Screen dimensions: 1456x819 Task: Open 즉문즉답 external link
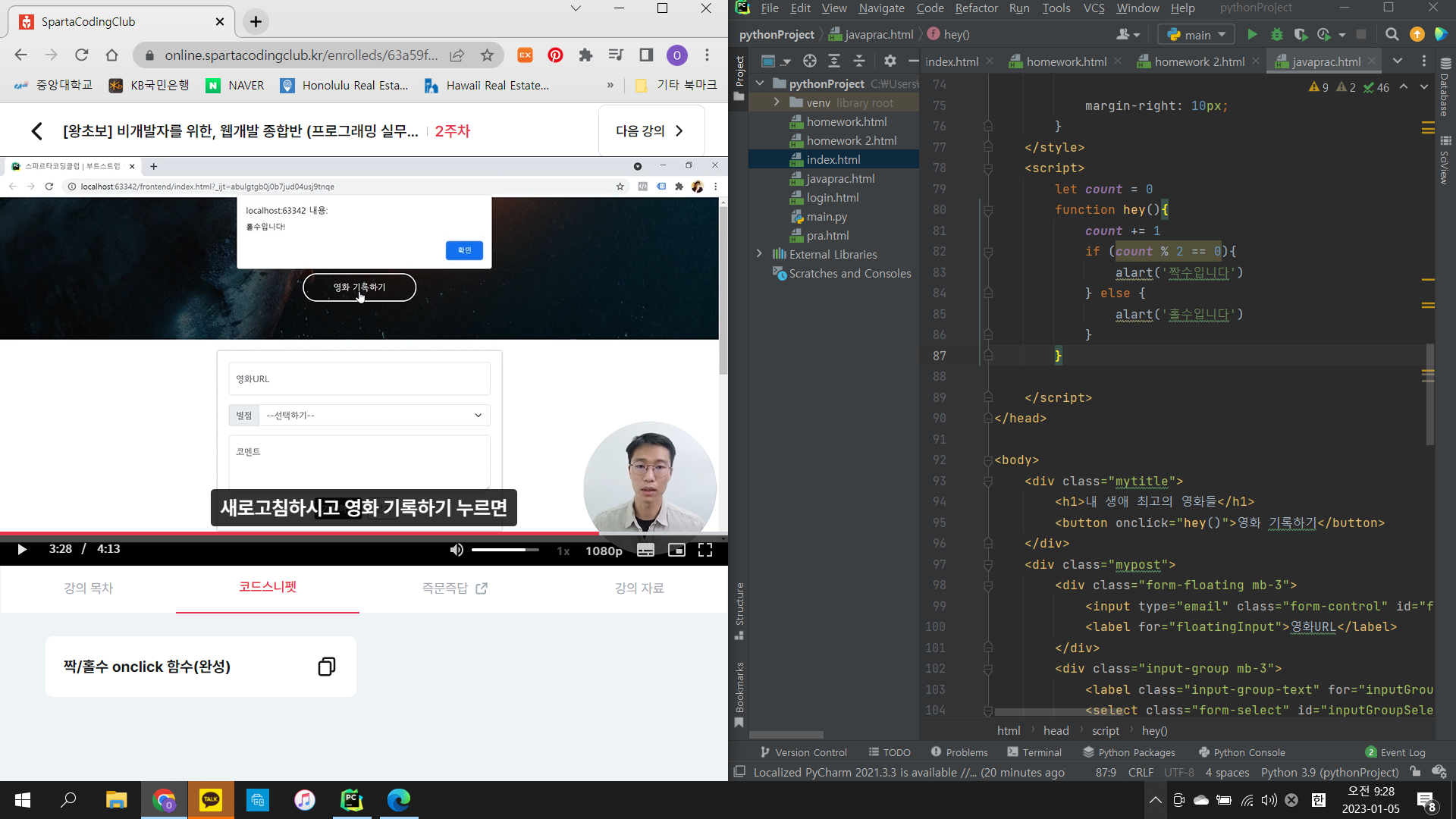coord(455,588)
